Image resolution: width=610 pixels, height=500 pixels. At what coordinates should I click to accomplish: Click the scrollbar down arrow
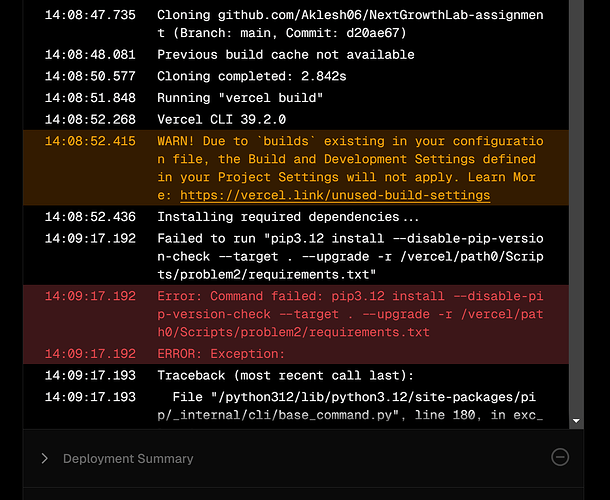coord(576,421)
